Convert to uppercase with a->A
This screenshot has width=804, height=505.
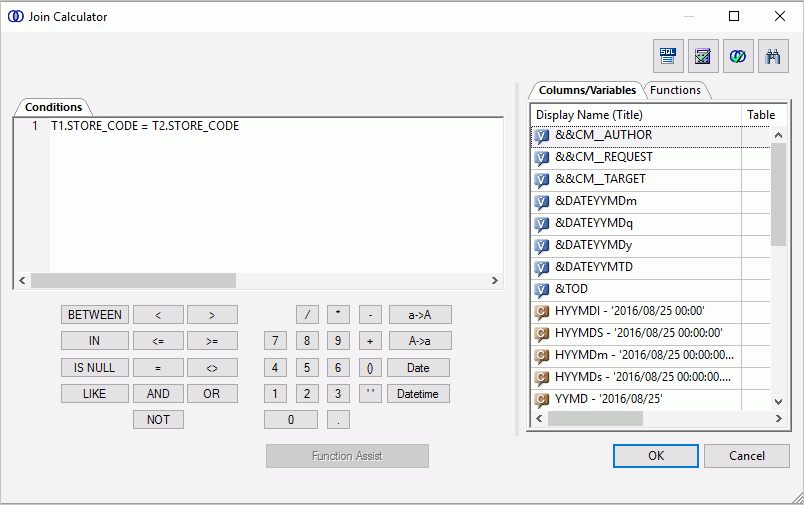click(x=420, y=315)
